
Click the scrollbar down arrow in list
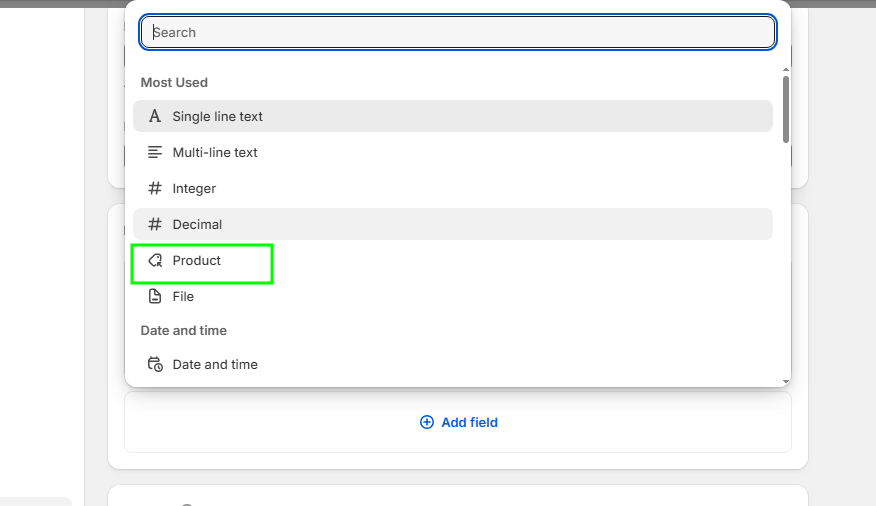tap(786, 381)
